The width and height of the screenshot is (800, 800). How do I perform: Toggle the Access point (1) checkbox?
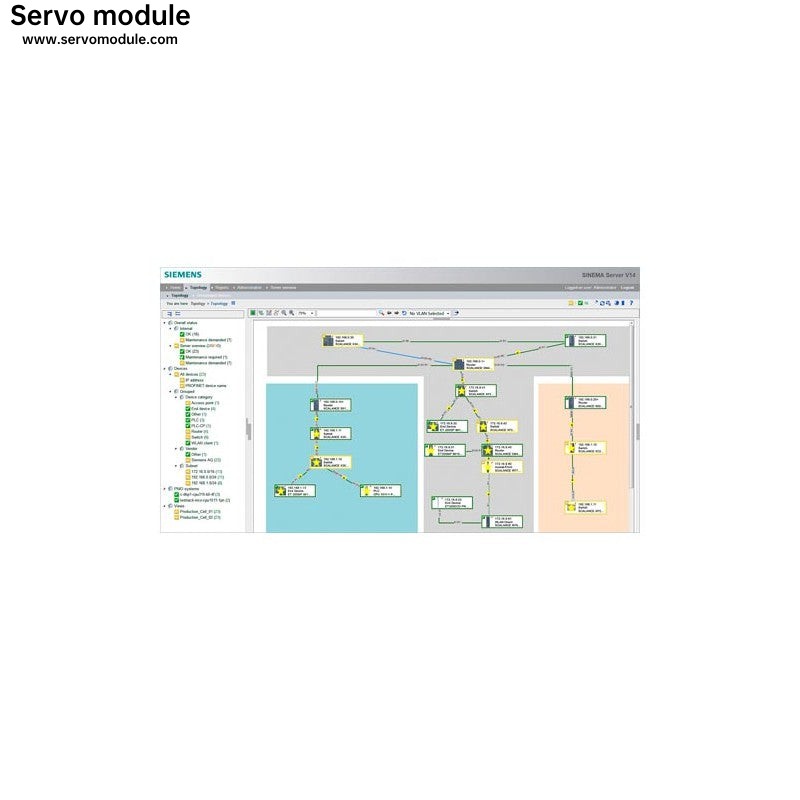pyautogui.click(x=188, y=403)
